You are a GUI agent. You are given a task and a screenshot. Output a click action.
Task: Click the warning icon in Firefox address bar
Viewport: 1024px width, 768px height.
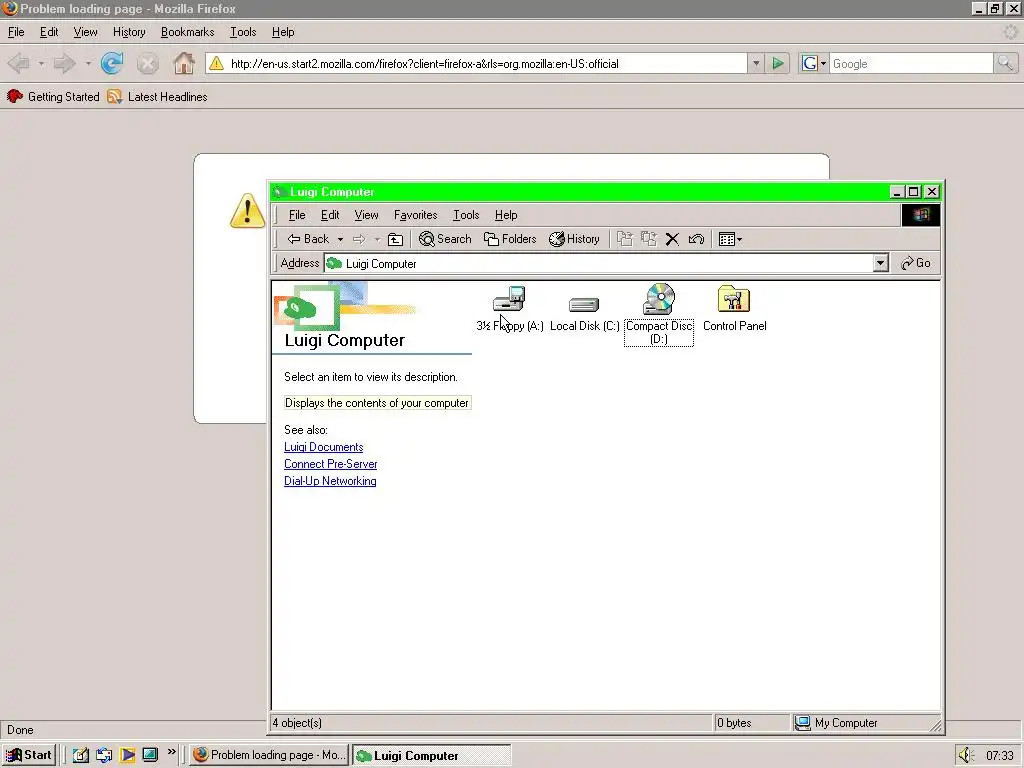(x=216, y=63)
